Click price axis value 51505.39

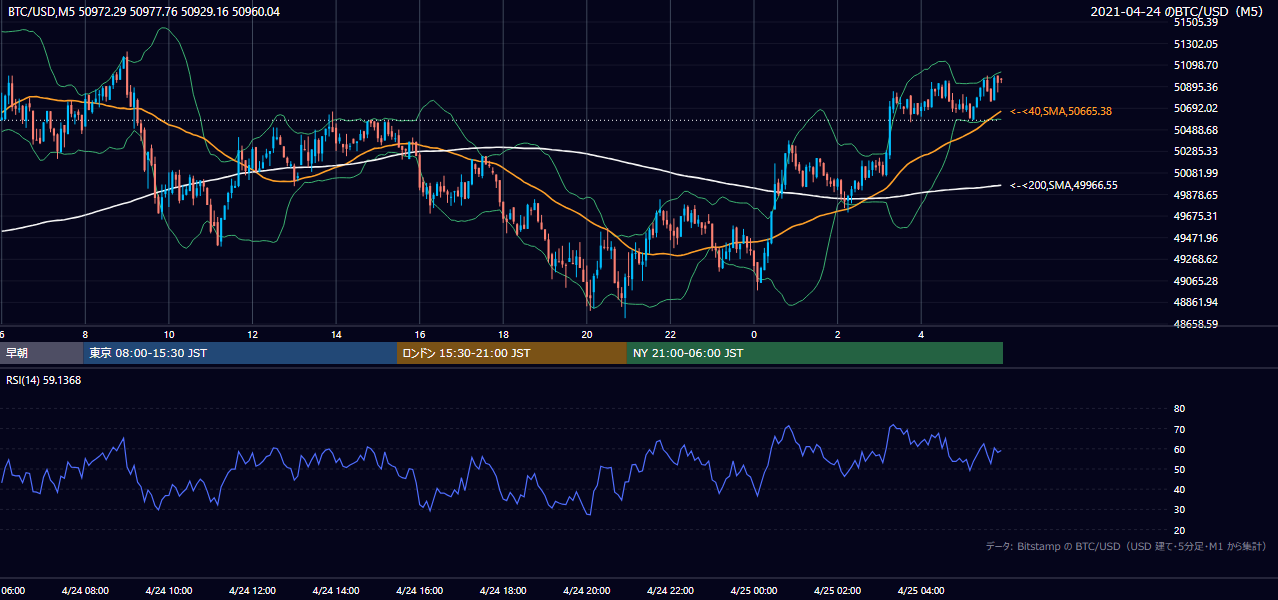tap(1195, 22)
